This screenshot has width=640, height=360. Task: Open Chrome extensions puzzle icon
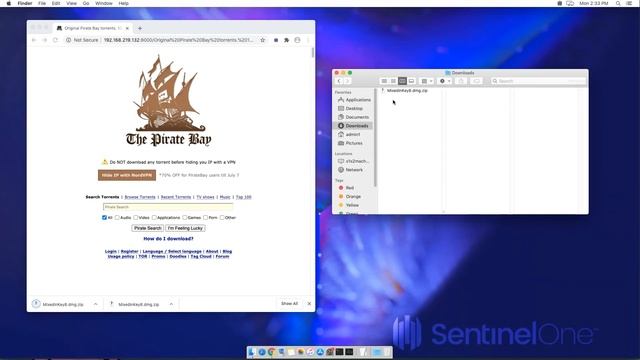[x=287, y=40]
